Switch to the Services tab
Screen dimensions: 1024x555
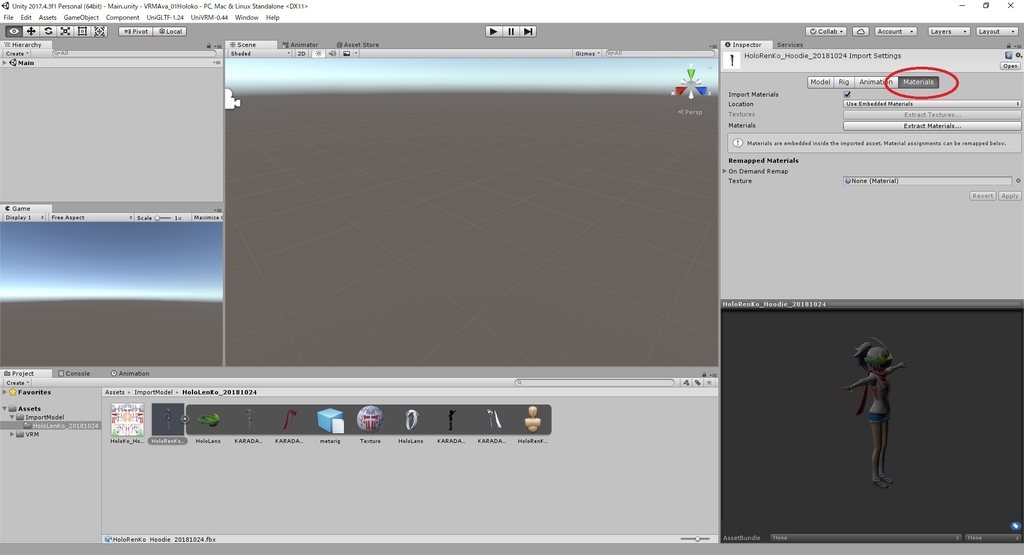tap(790, 45)
